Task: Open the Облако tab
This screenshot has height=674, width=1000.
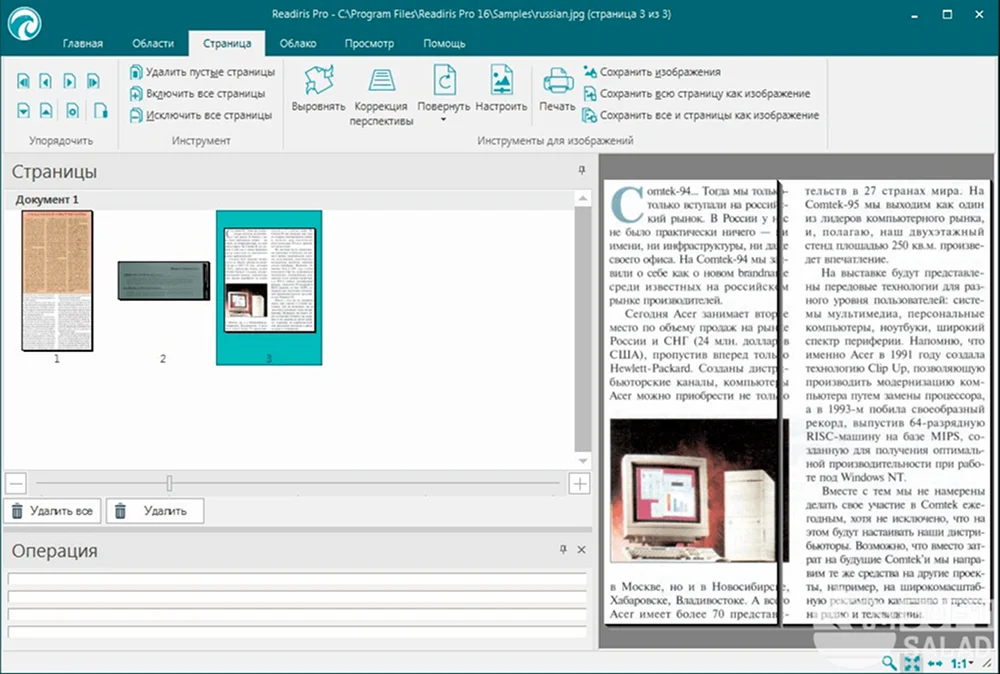Action: 298,43
